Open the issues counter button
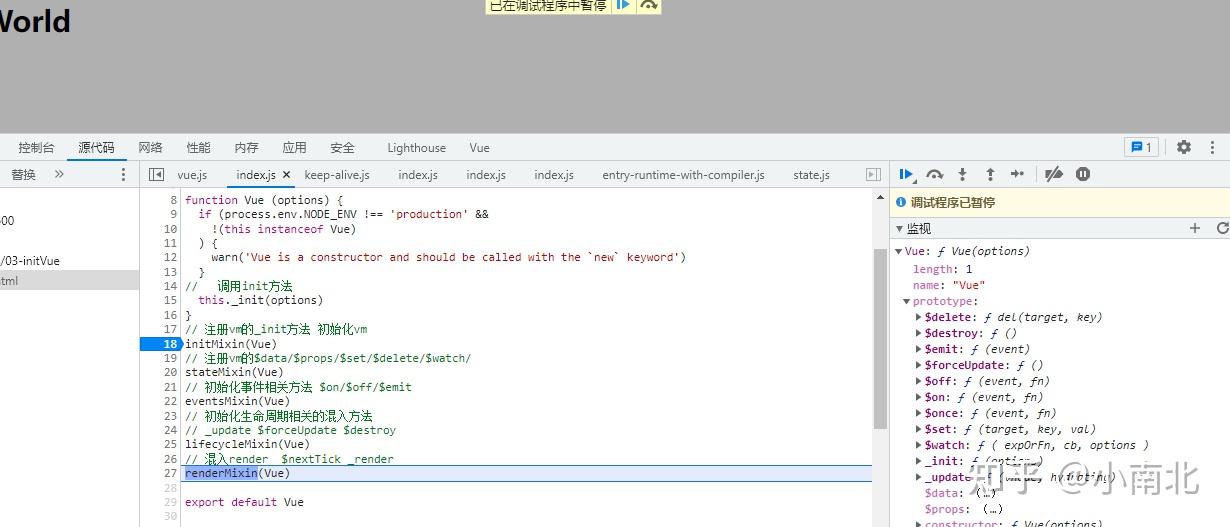 click(1140, 147)
